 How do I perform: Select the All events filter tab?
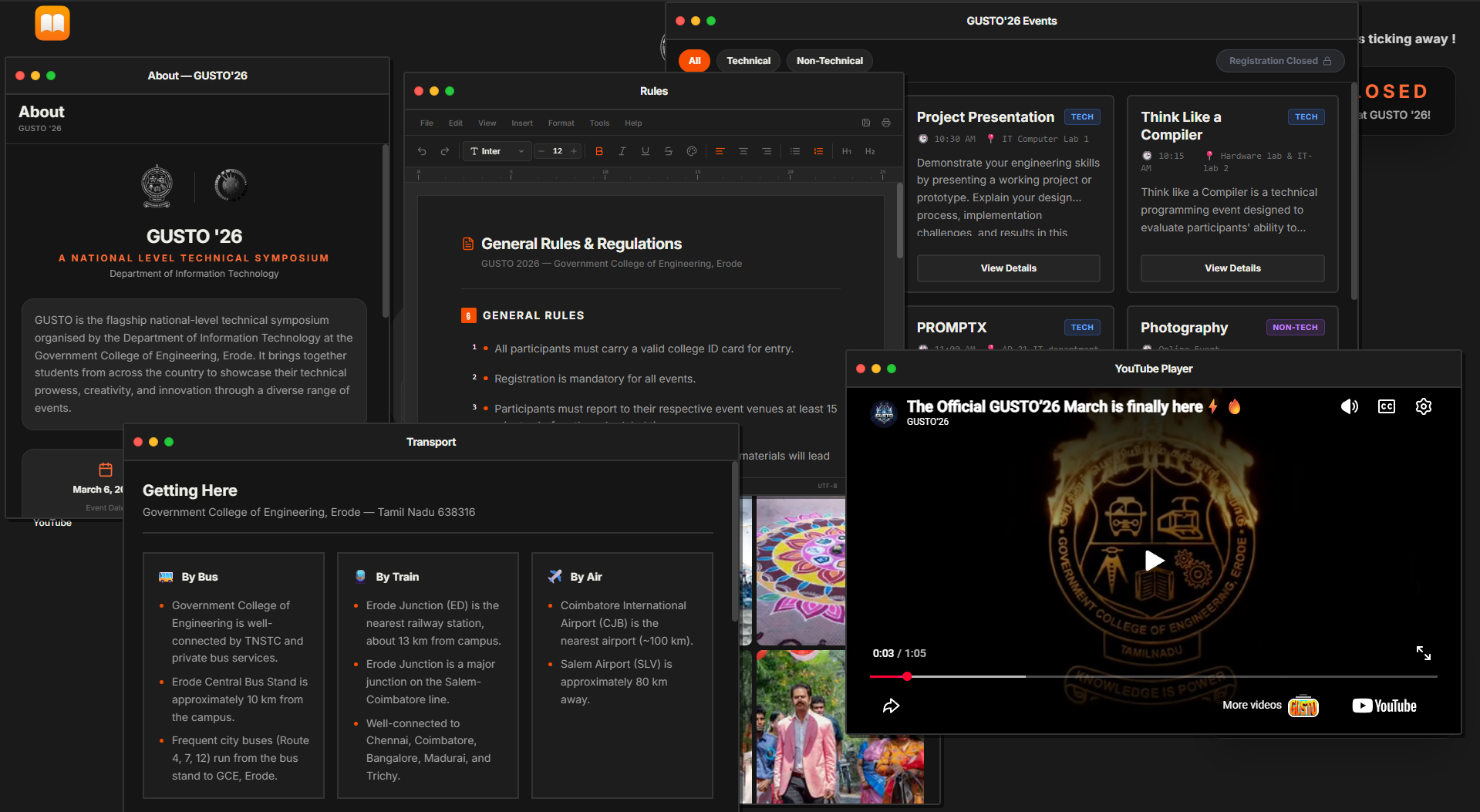tap(695, 61)
